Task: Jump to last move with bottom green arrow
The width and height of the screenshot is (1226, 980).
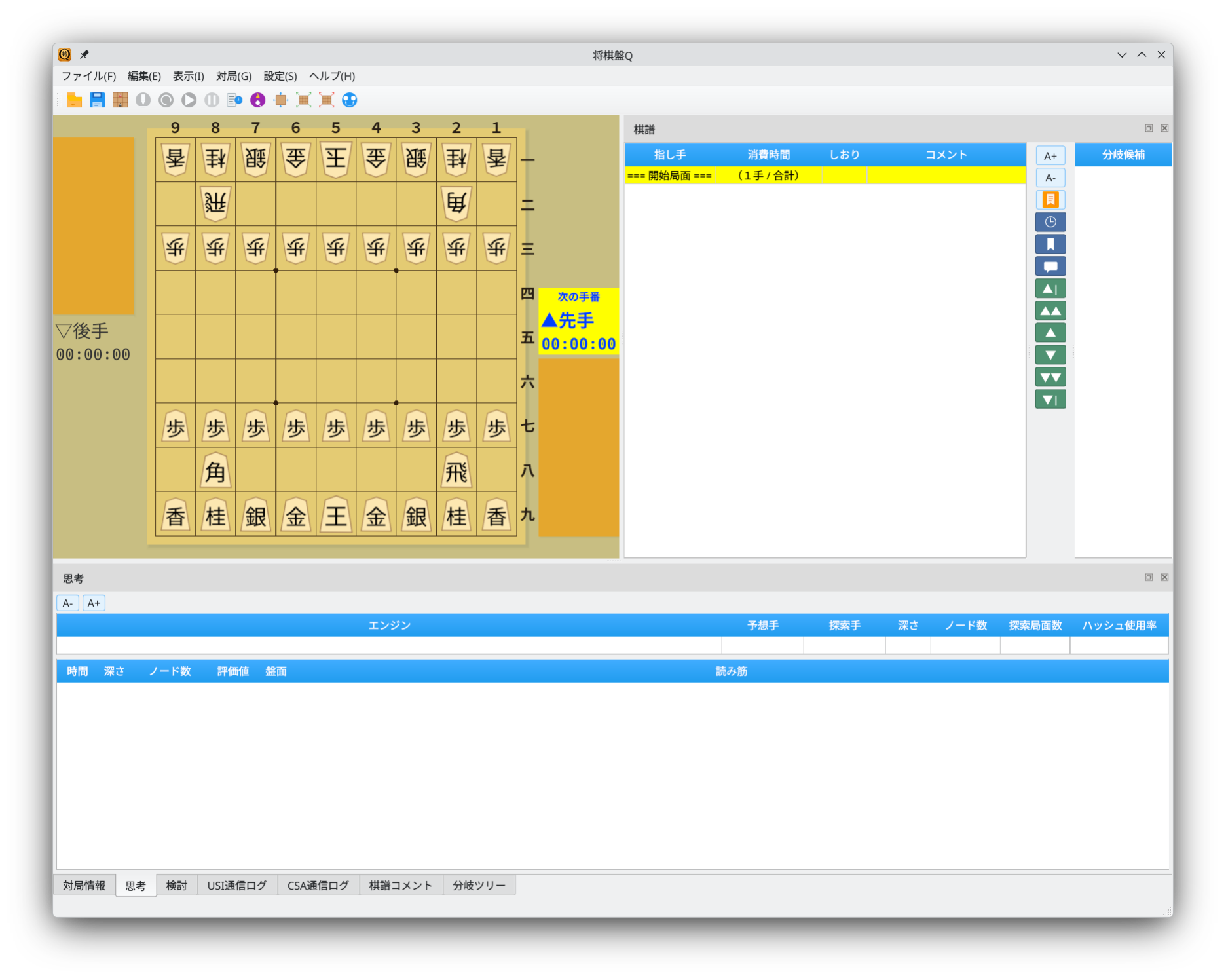Action: (x=1050, y=400)
